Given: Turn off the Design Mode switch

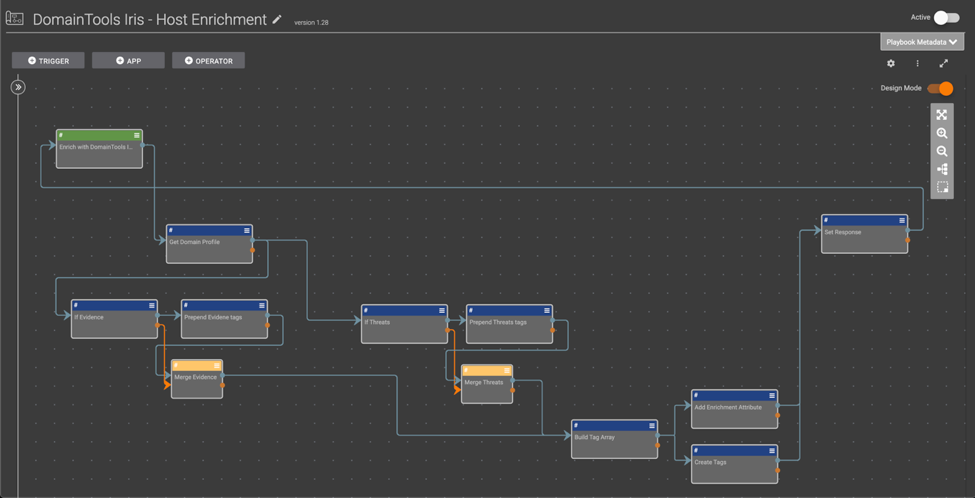Looking at the screenshot, I should [x=940, y=88].
